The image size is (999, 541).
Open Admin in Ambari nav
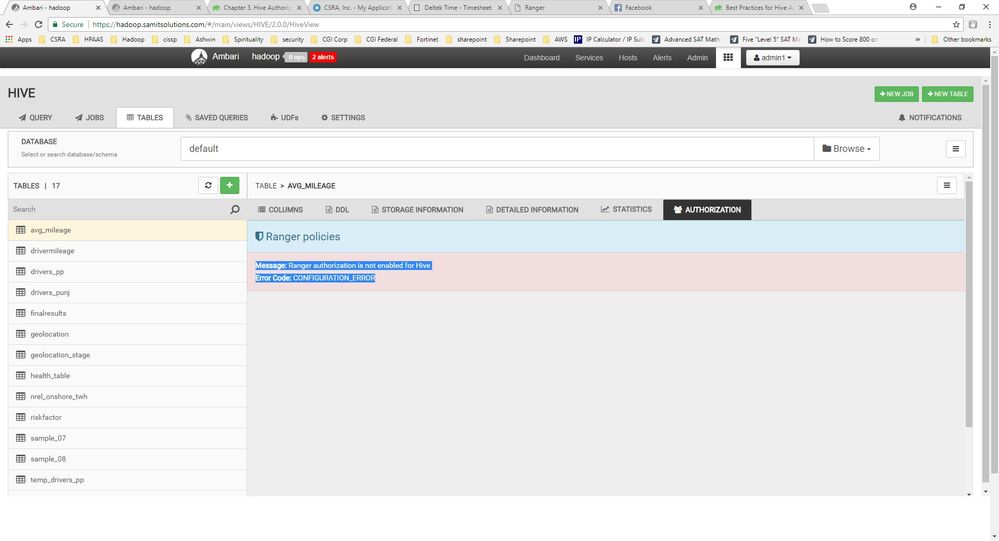(697, 57)
